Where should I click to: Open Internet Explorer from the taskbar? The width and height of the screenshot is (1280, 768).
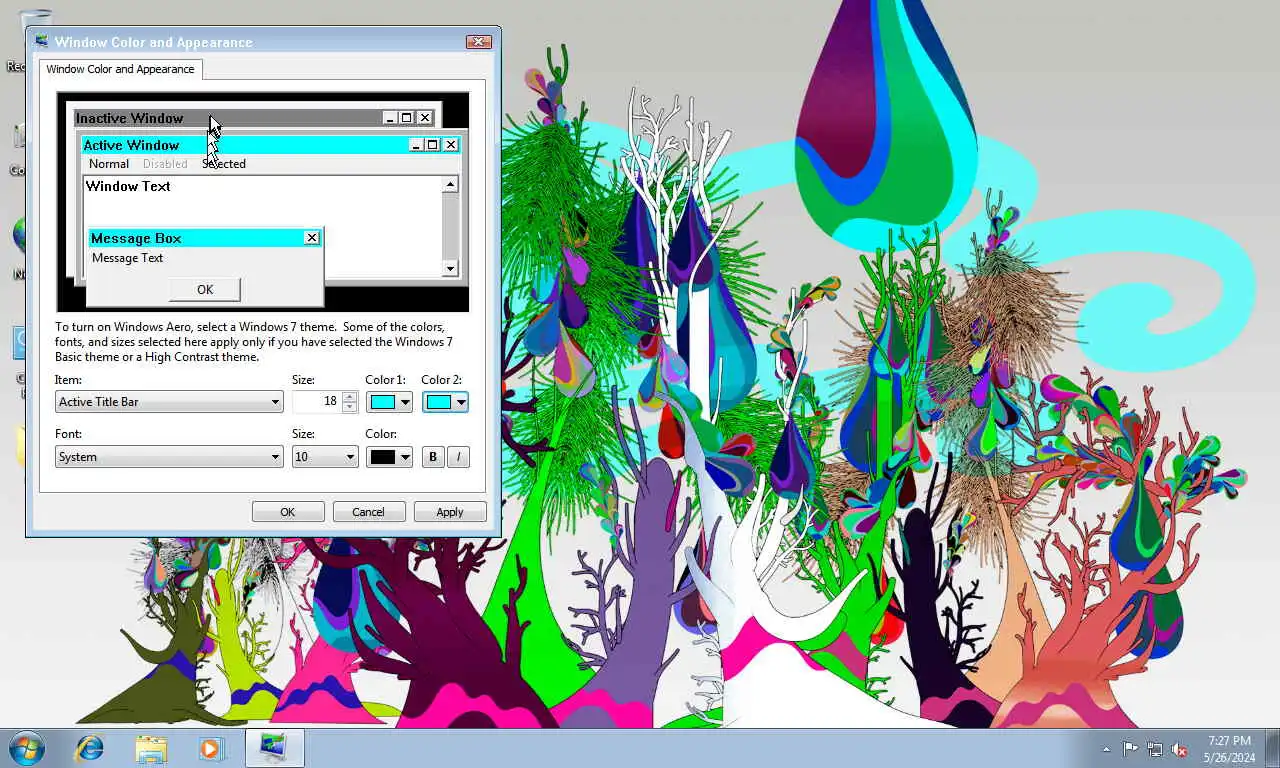(90, 748)
